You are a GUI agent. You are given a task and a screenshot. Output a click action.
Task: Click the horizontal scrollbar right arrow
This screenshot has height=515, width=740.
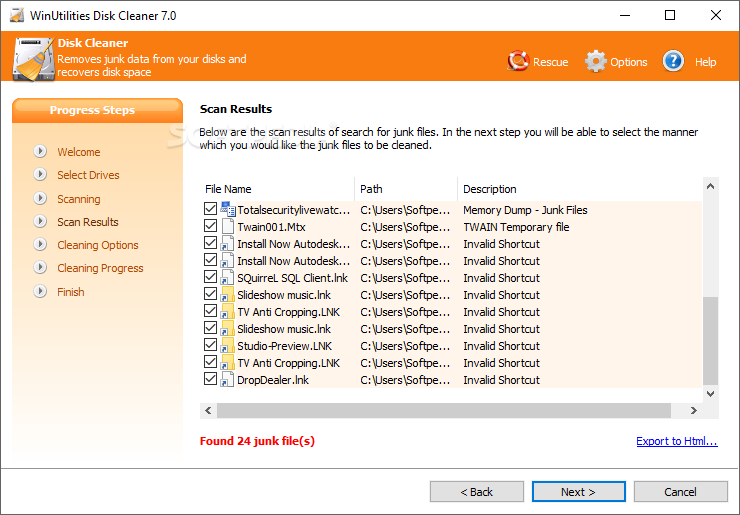click(x=694, y=410)
